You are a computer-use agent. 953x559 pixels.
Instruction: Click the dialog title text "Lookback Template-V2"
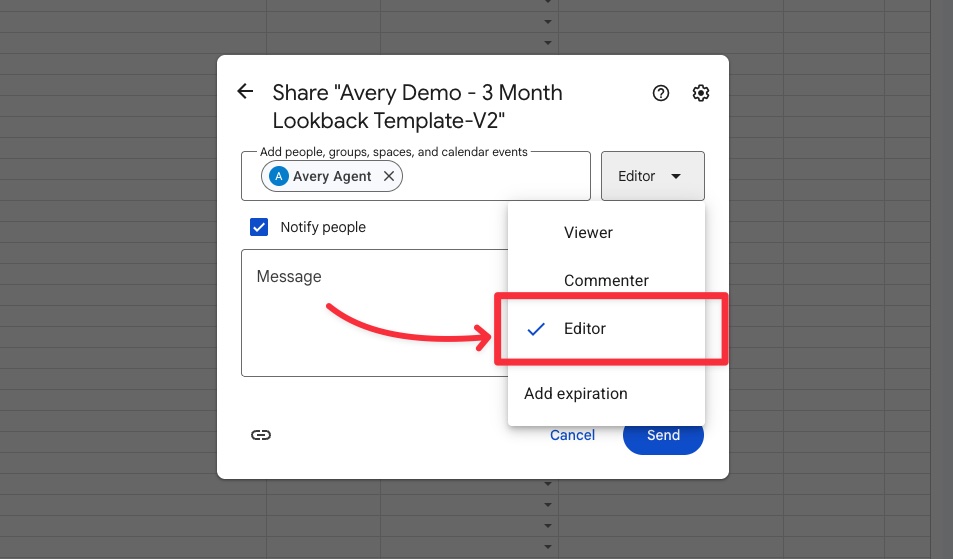pos(388,120)
